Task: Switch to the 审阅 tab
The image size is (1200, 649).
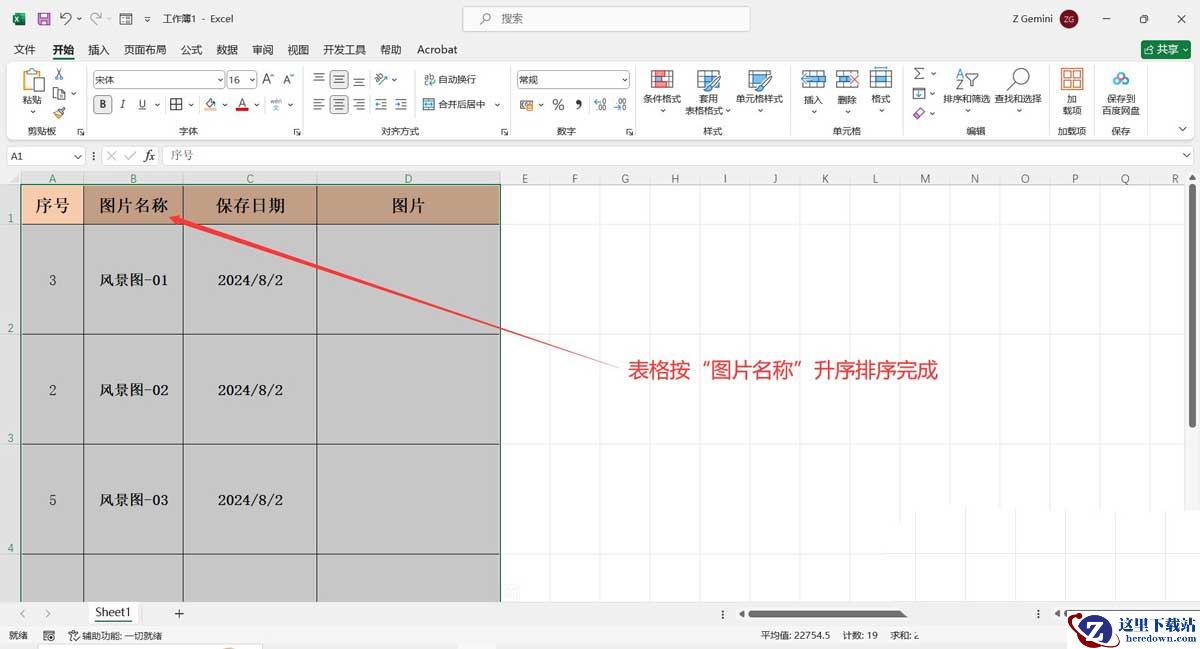Action: 263,49
